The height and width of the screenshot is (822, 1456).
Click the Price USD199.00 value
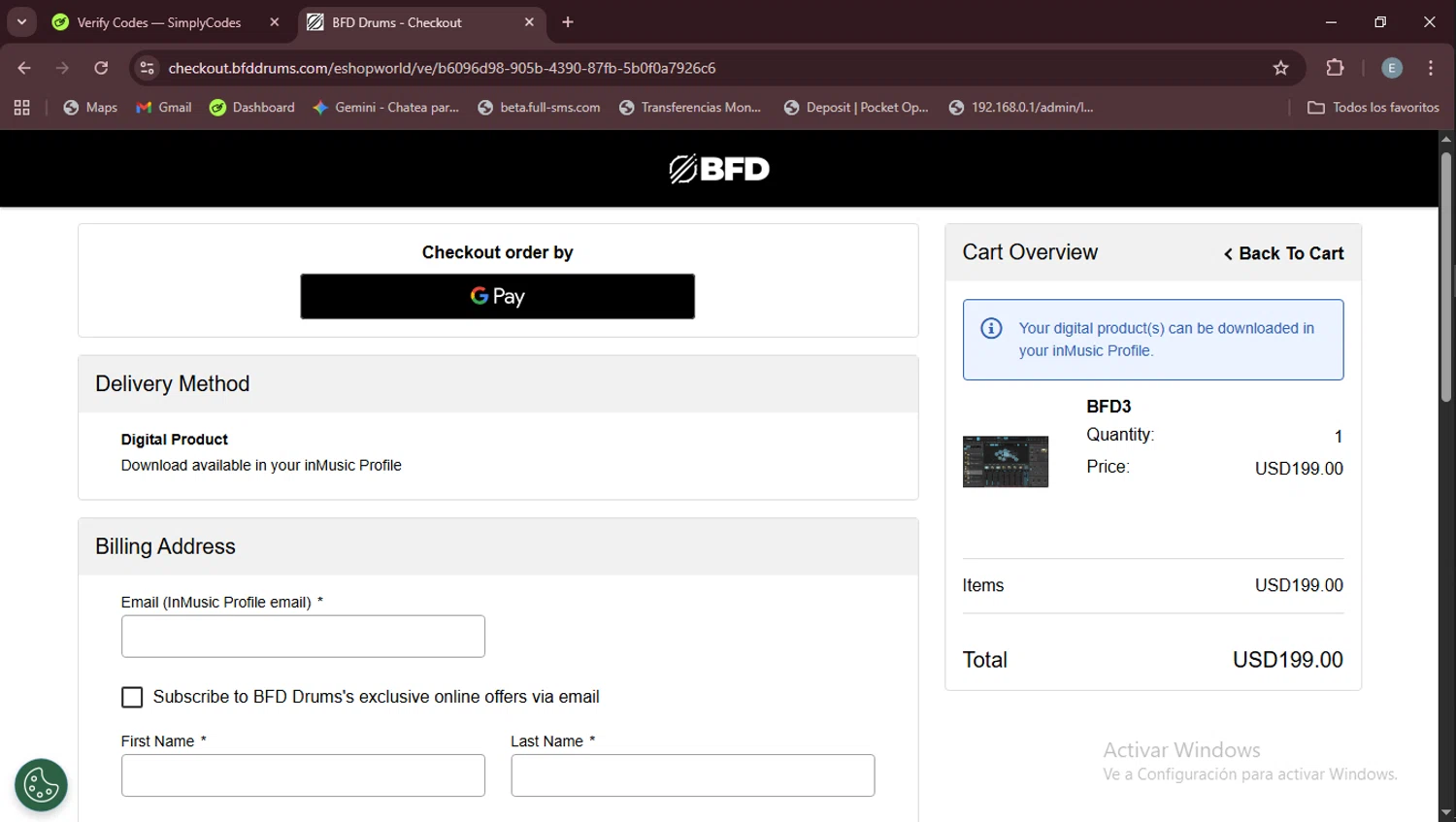[x=1299, y=469]
